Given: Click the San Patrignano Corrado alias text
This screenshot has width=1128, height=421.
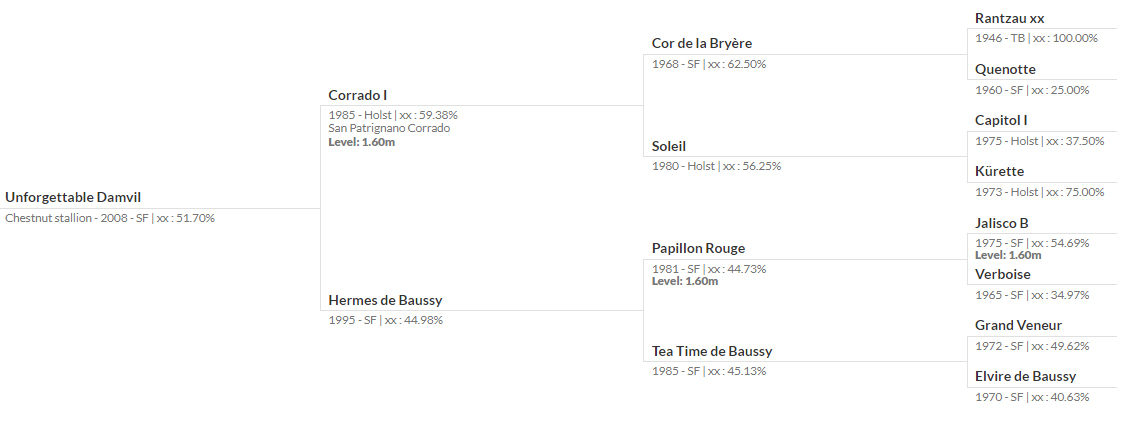Looking at the screenshot, I should click(x=389, y=128).
